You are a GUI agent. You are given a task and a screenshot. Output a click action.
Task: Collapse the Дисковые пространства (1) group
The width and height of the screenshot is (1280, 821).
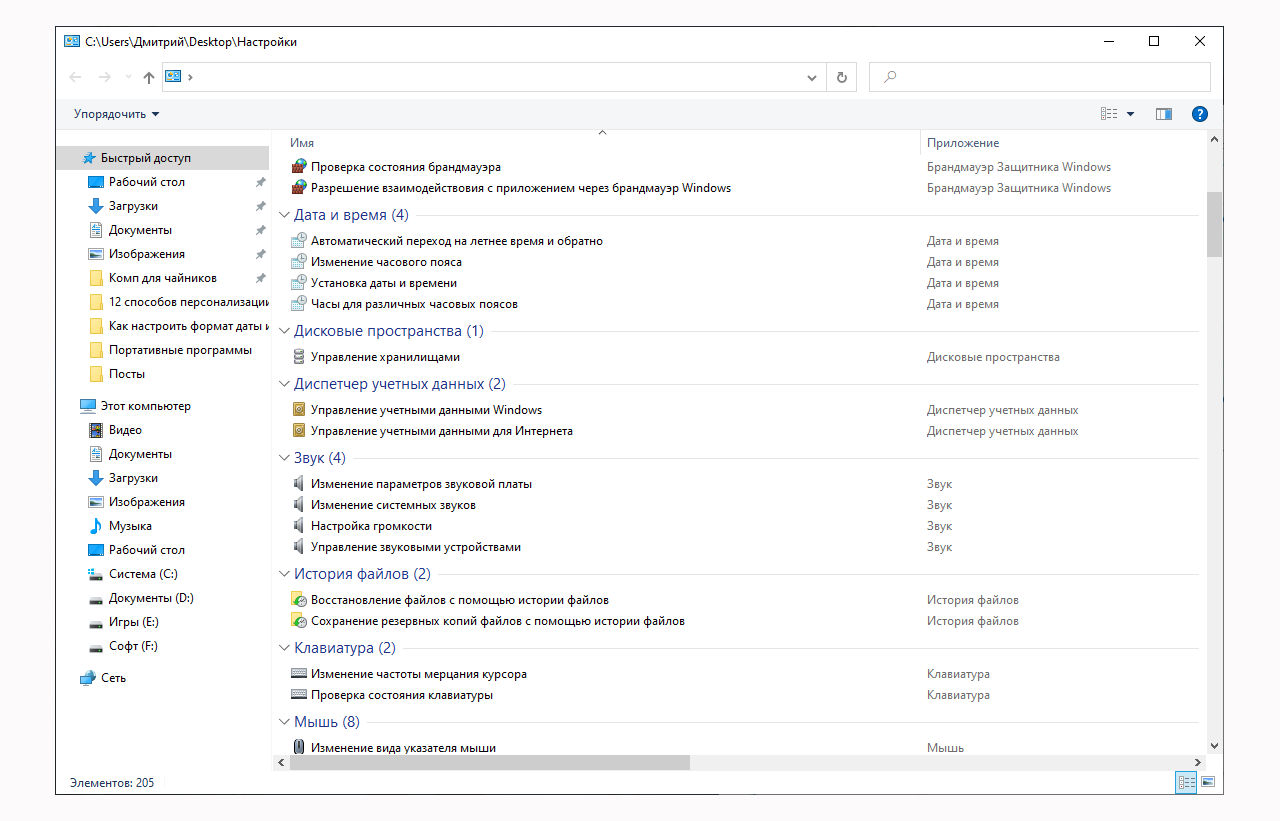(283, 332)
